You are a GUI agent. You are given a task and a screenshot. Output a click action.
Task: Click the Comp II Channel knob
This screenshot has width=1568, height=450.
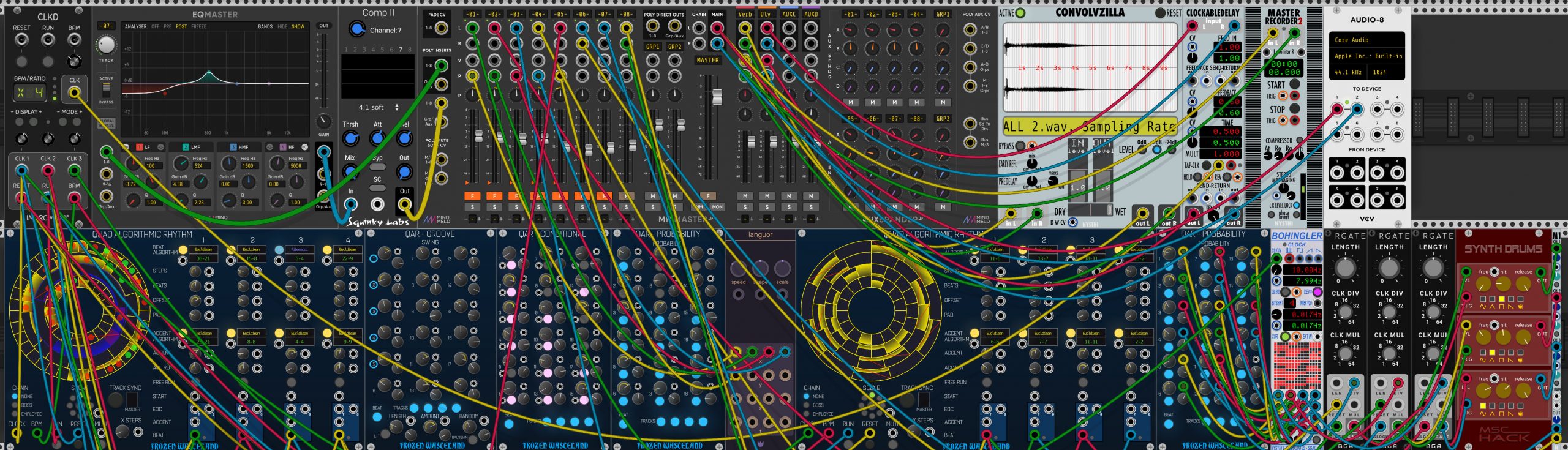tap(357, 29)
